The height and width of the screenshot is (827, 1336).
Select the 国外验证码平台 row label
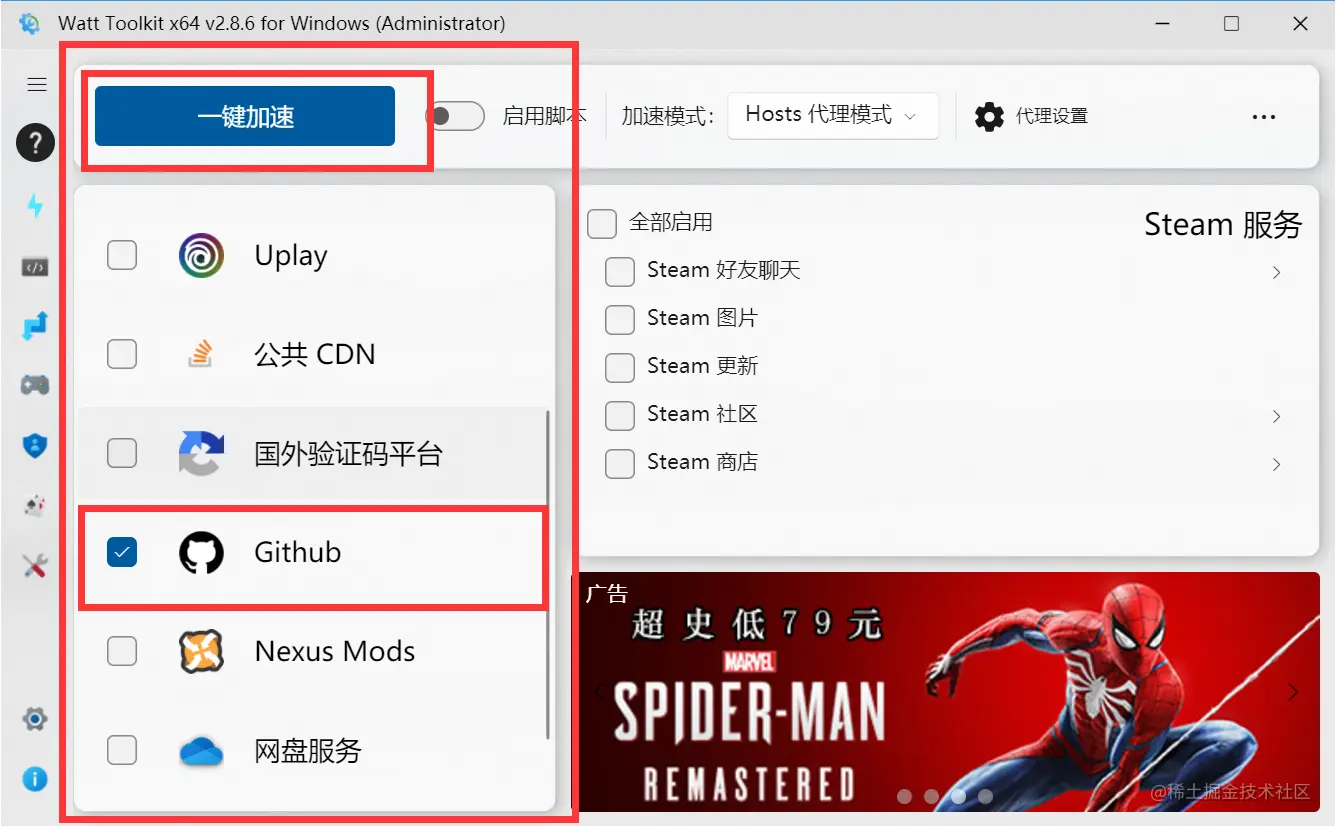click(x=348, y=454)
